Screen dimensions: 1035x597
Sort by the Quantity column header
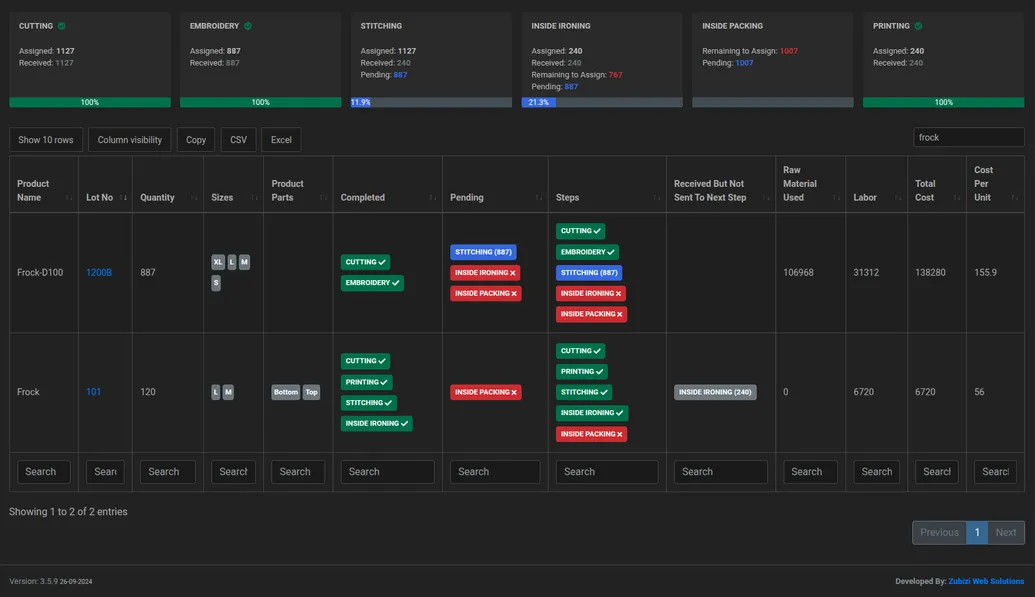pos(167,198)
